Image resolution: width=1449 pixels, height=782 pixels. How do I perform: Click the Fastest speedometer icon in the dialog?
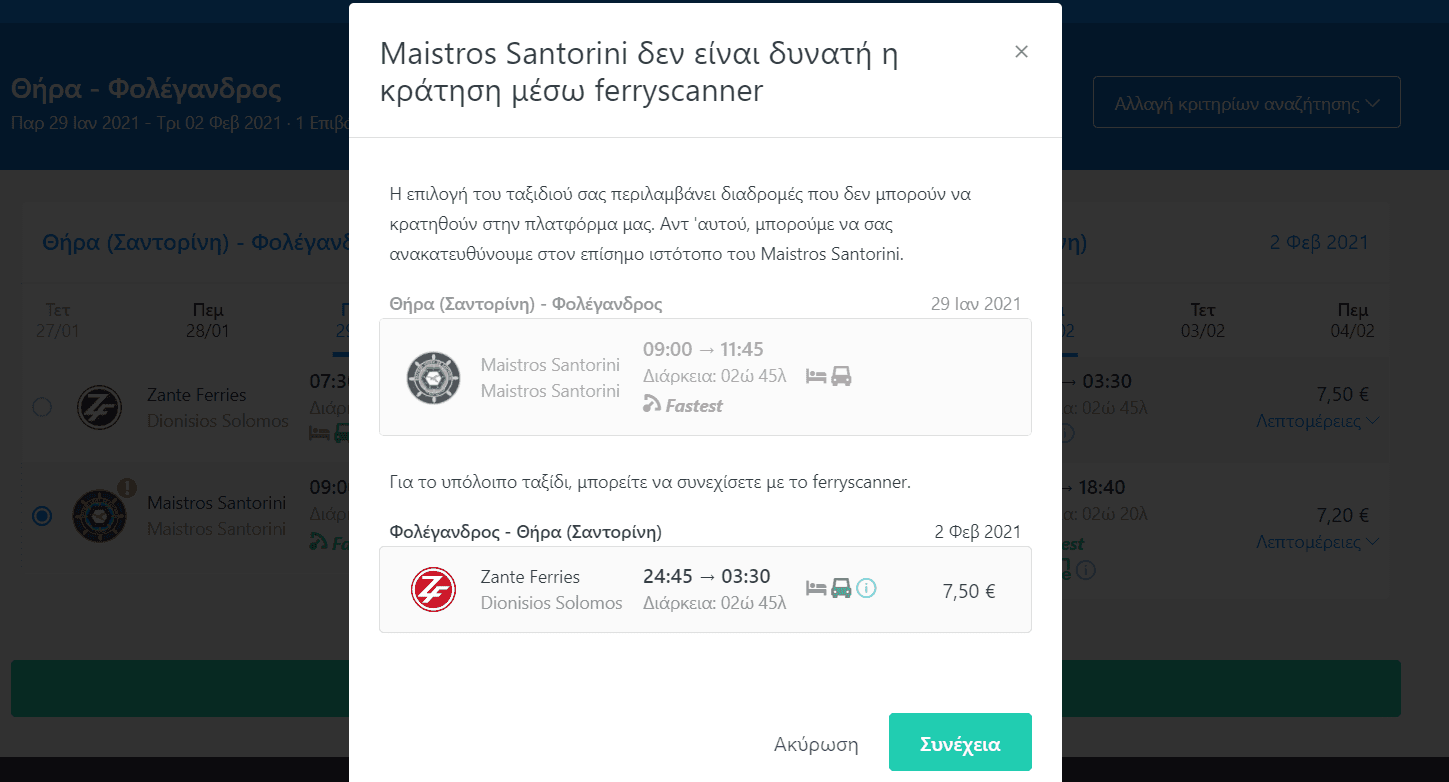652,404
